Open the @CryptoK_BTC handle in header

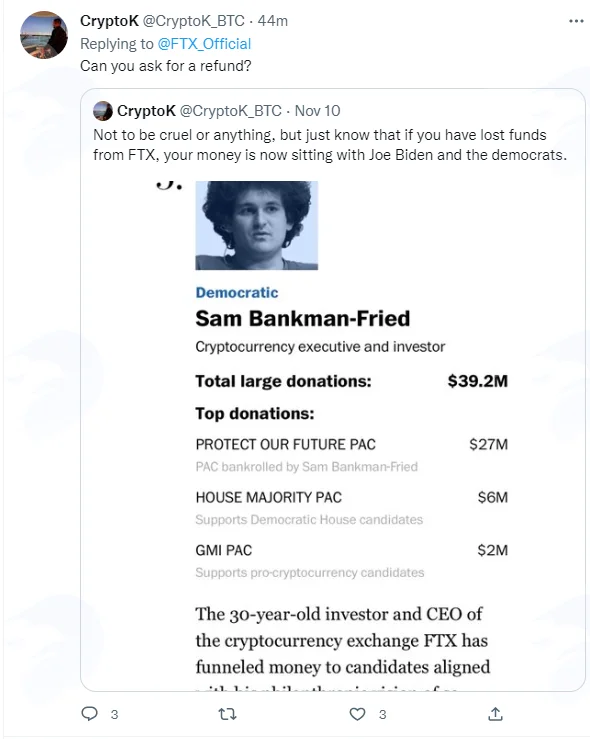194,21
